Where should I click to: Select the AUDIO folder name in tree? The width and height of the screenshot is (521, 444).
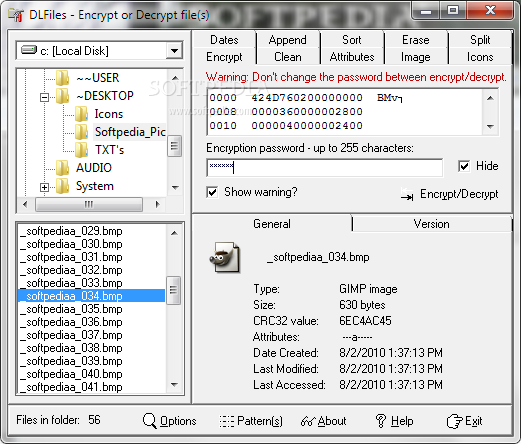click(x=94, y=168)
